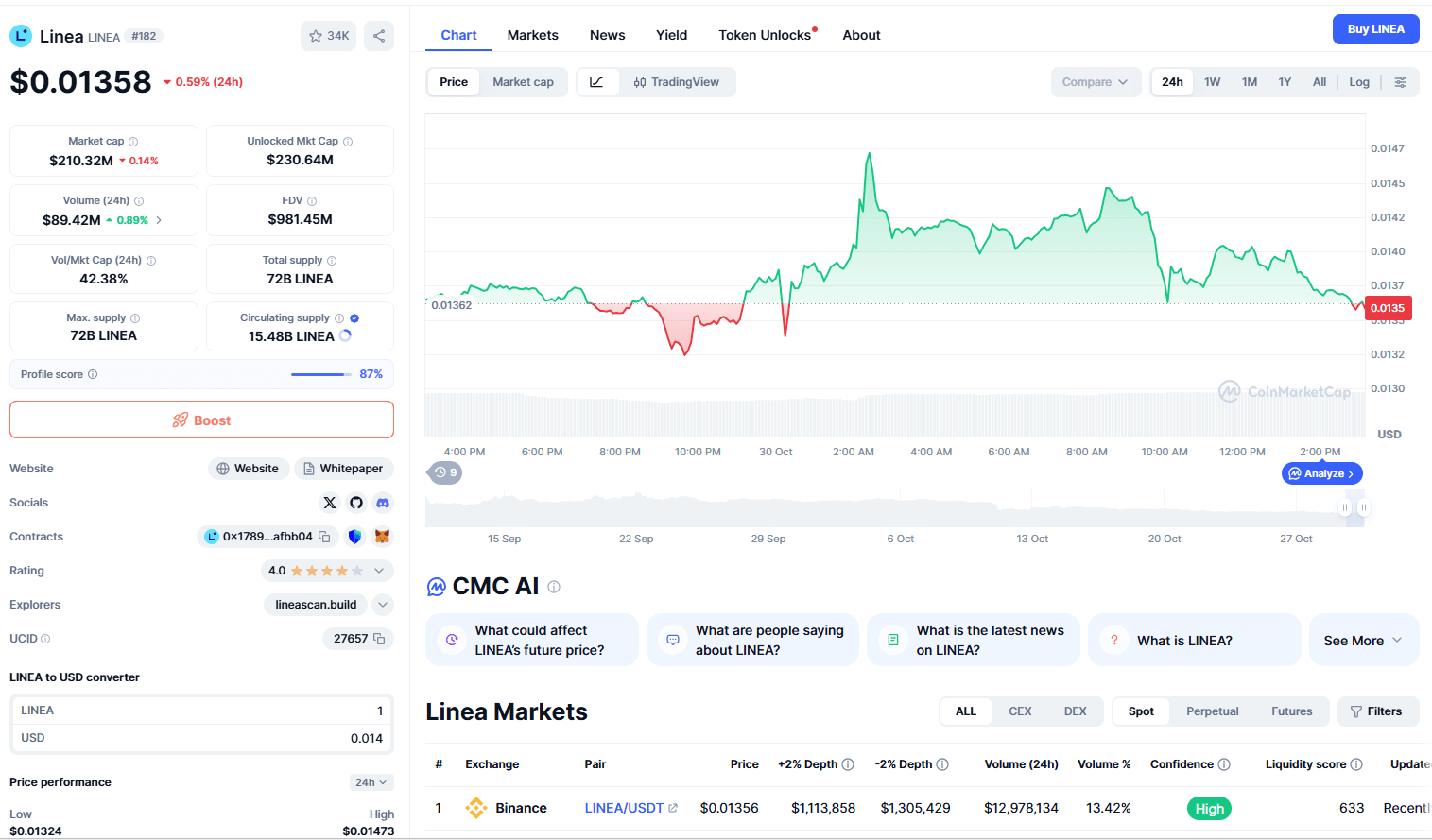Select the Perpetual markets tab
The height and width of the screenshot is (840, 1432).
click(x=1212, y=711)
